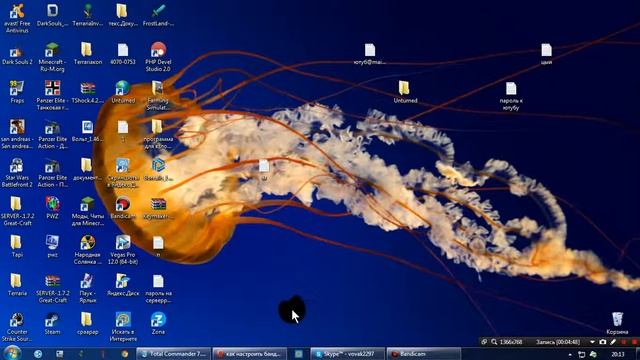Viewport: 640px width, 360px height.
Task: Switch to Bandicam taskbar button
Action: [424, 354]
